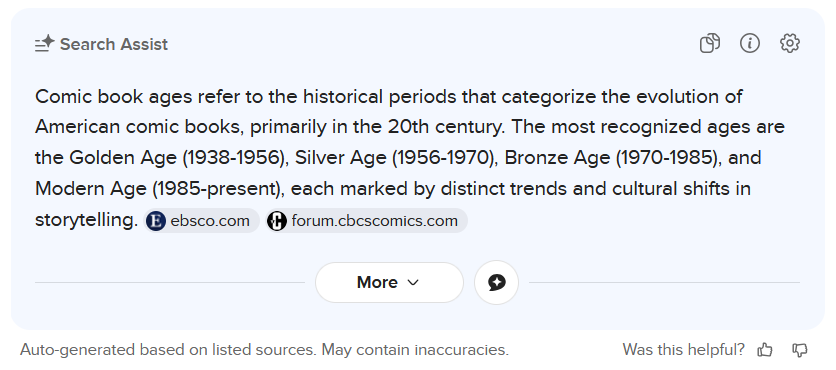
Task: Give thumbs up for helpful answer
Action: tap(765, 350)
